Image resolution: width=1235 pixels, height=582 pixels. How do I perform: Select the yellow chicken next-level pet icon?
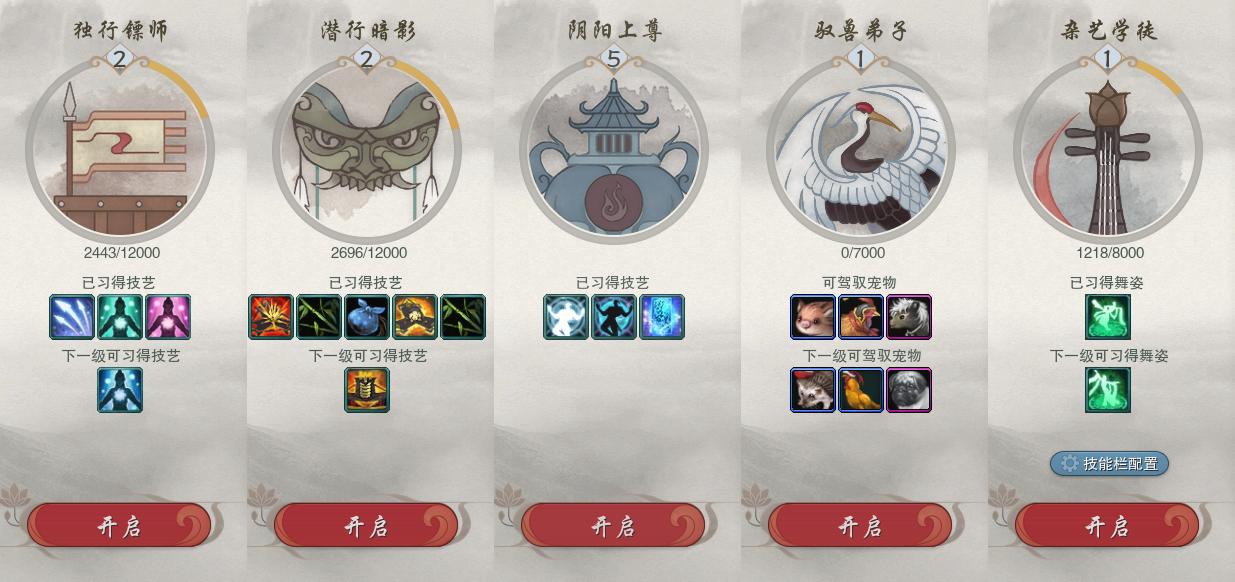click(x=861, y=390)
